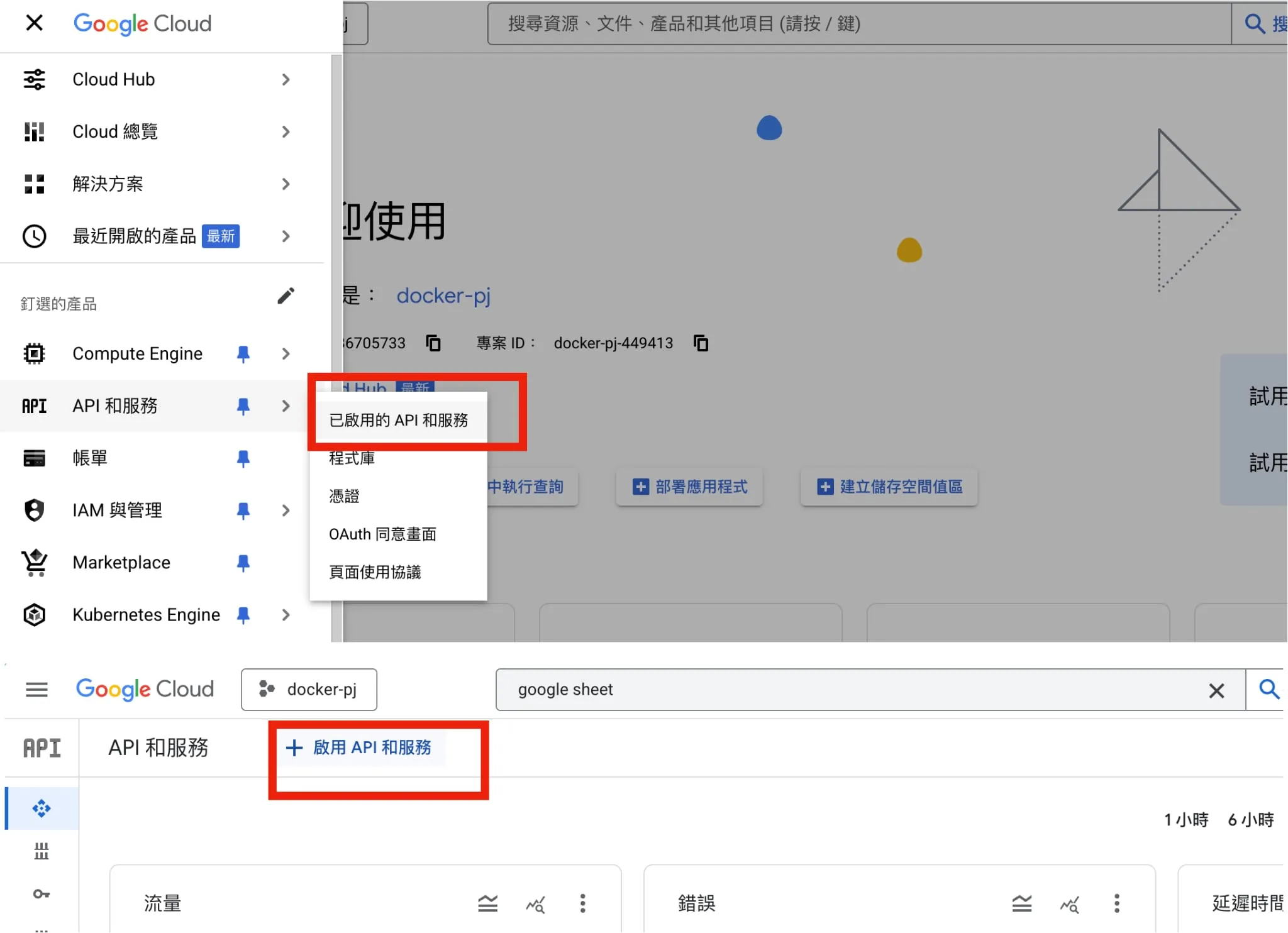Open the credentials key sidebar icon
1288x933 pixels.
coord(42,895)
